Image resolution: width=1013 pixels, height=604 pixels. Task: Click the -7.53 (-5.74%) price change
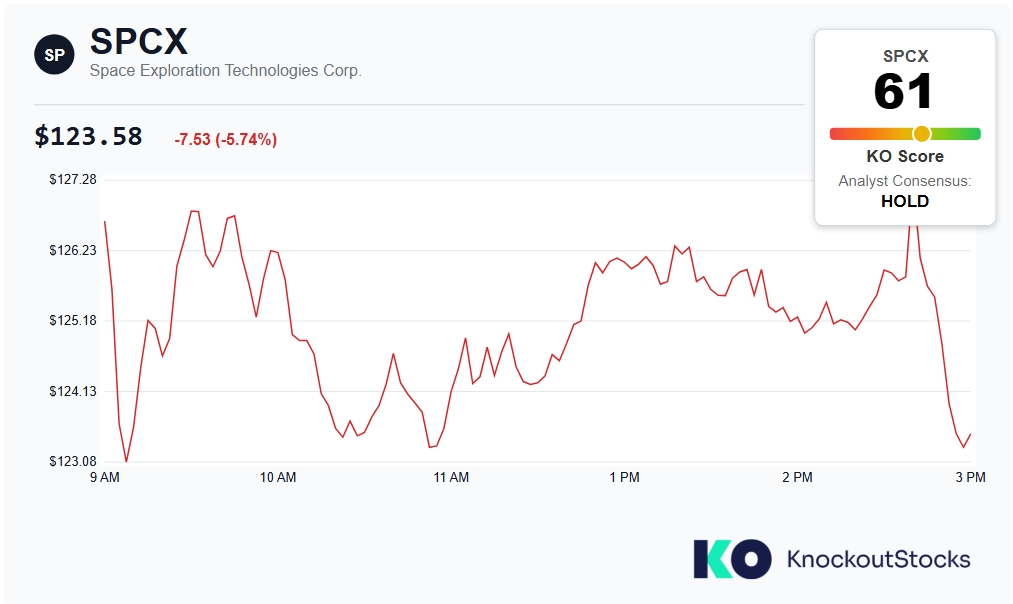(225, 140)
